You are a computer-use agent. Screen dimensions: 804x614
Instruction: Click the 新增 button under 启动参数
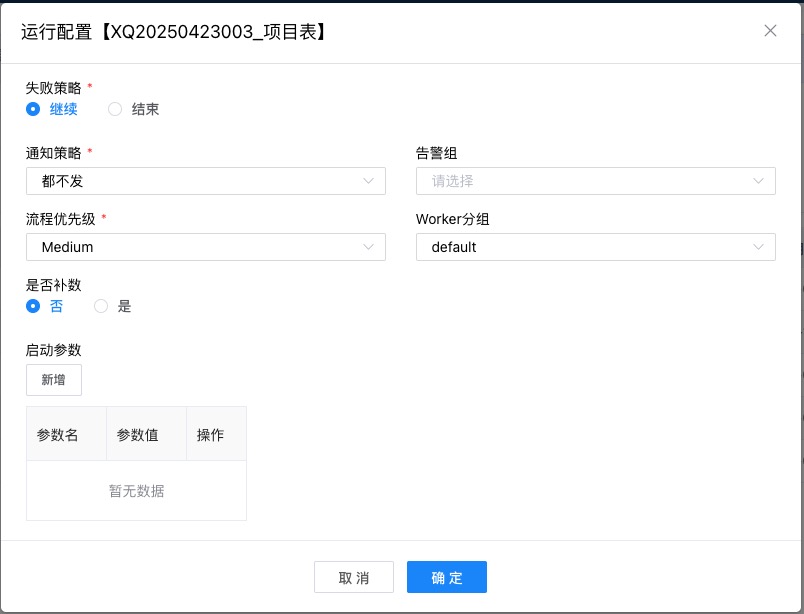click(53, 380)
